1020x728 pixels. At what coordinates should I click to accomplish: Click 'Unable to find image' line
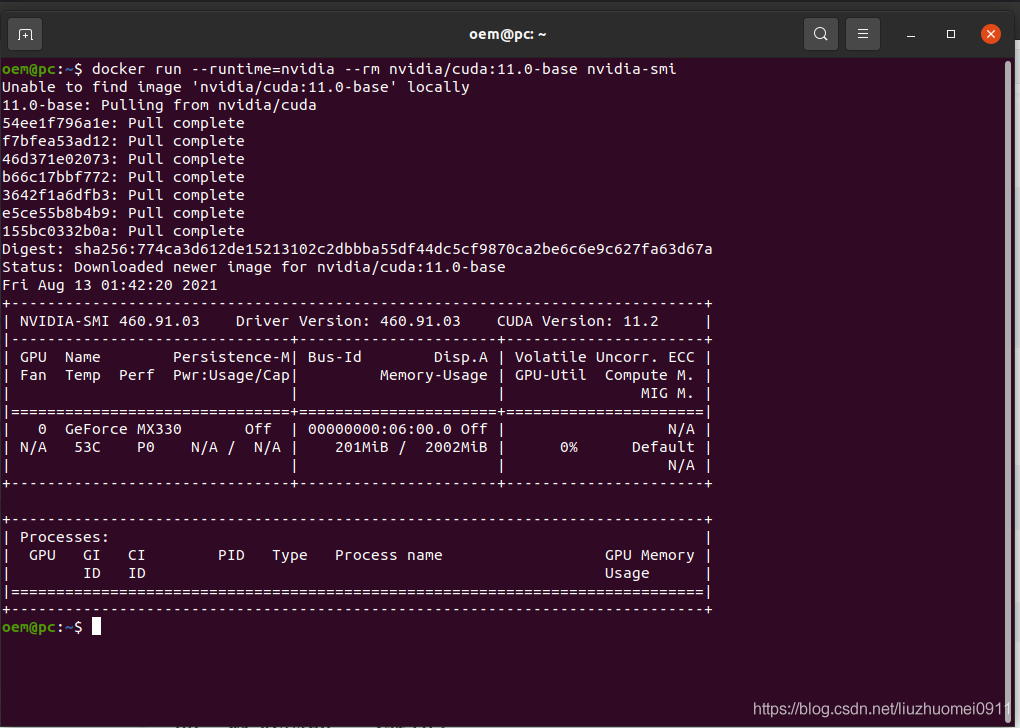point(235,87)
